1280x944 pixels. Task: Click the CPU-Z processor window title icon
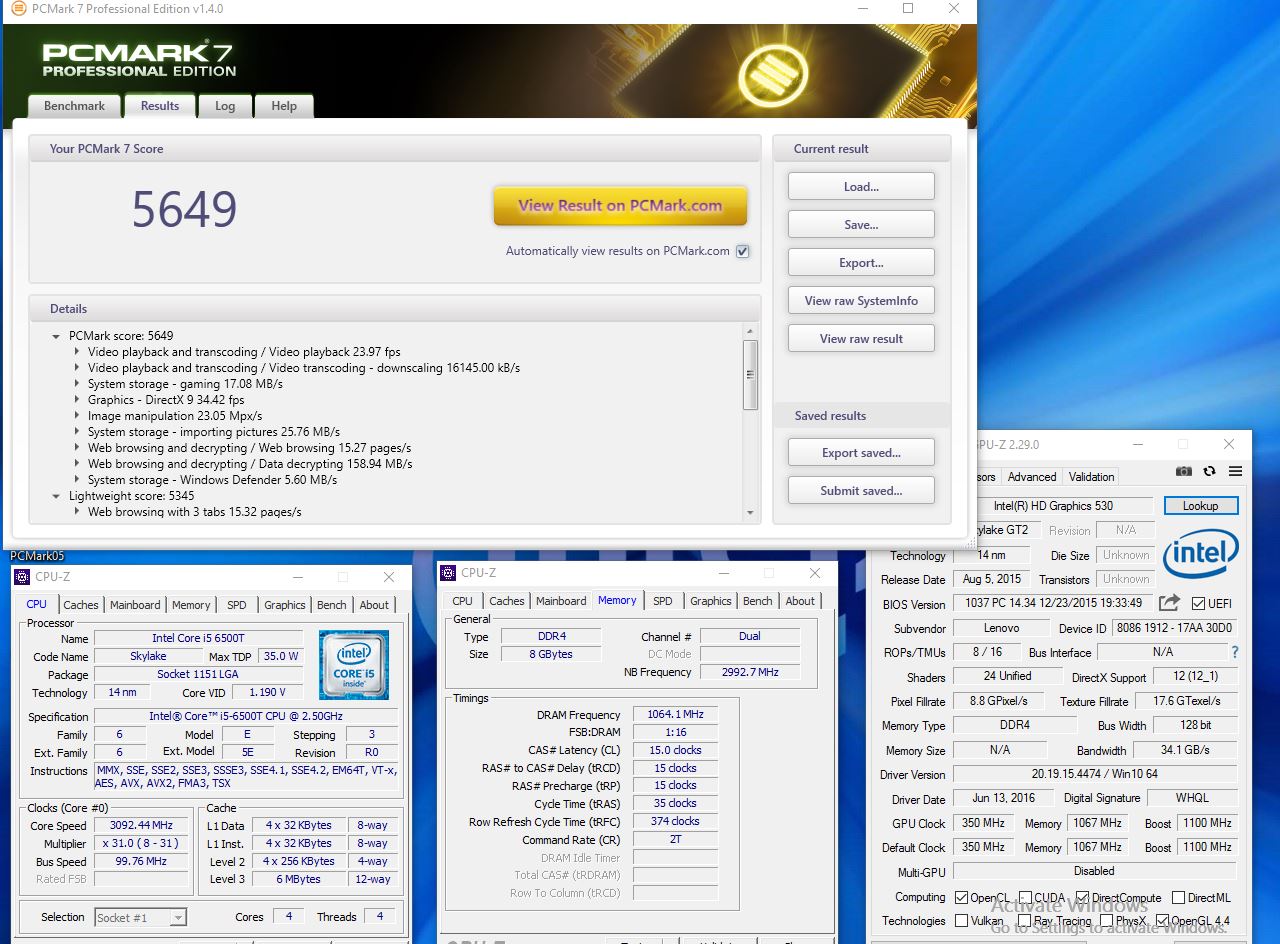pos(22,577)
